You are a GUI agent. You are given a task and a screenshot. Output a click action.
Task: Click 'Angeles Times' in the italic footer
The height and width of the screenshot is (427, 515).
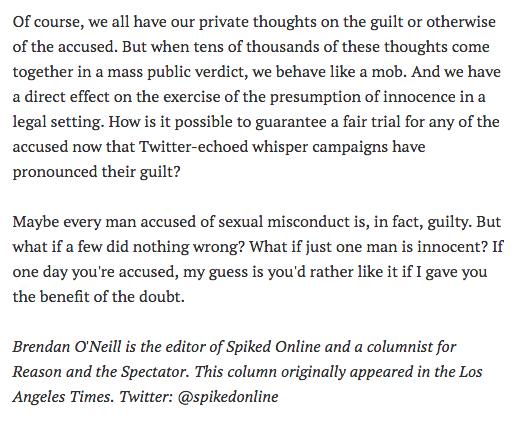(x=61, y=397)
